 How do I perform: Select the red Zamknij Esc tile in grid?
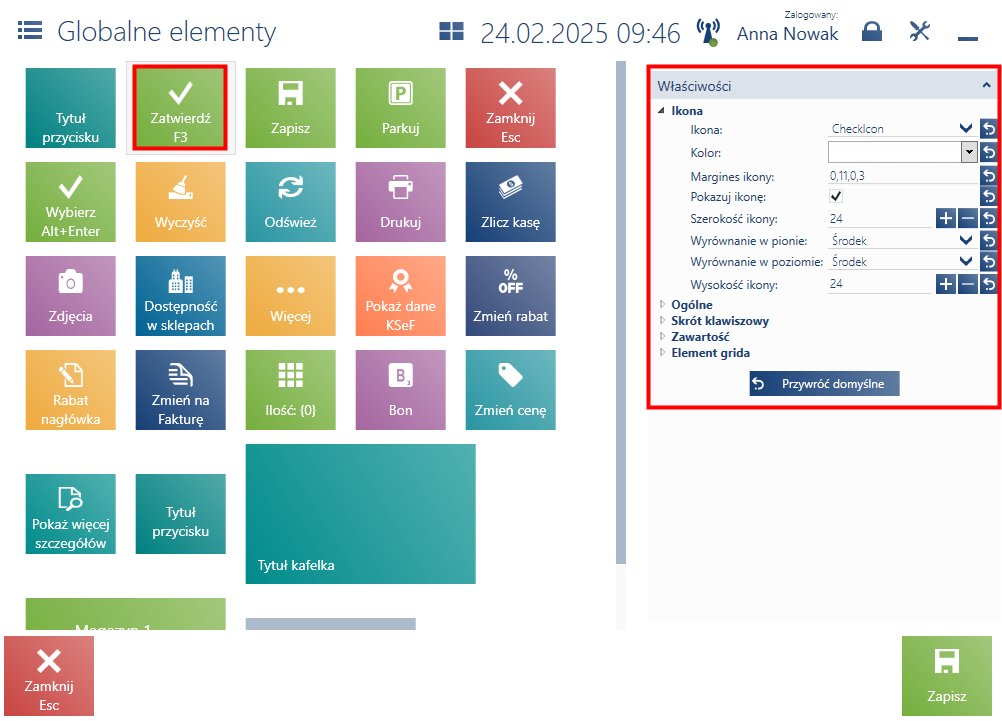(x=511, y=108)
